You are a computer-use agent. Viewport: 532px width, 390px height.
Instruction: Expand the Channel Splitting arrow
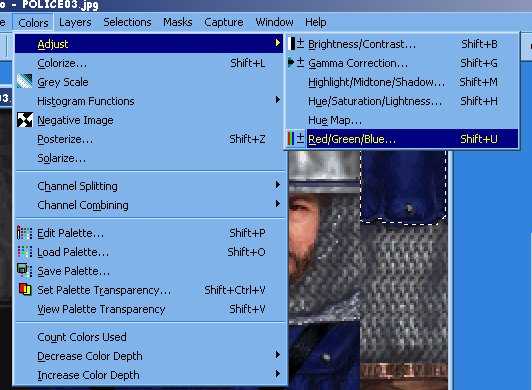(278, 185)
